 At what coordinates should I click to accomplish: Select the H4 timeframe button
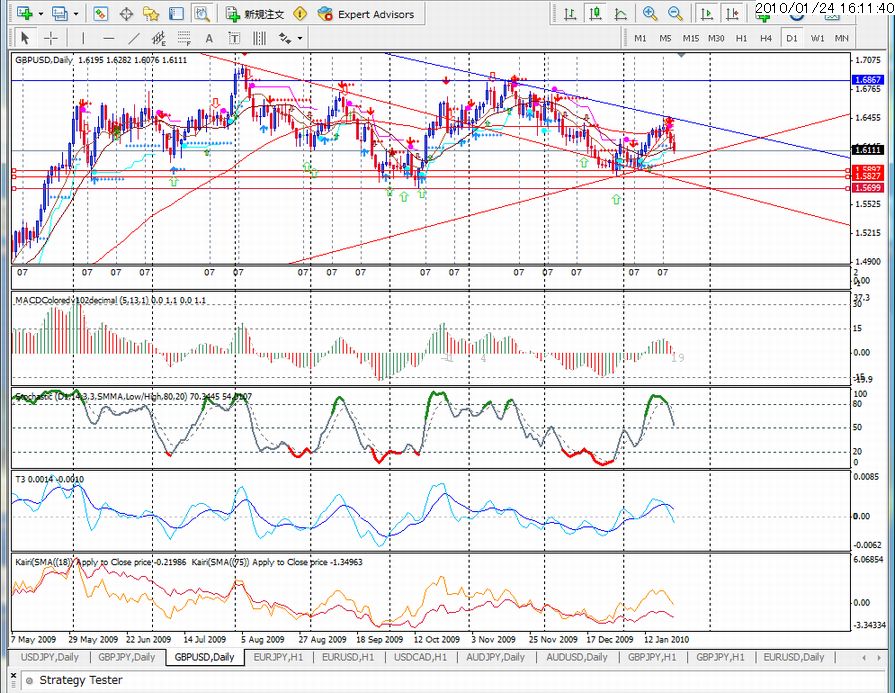pyautogui.click(x=766, y=38)
